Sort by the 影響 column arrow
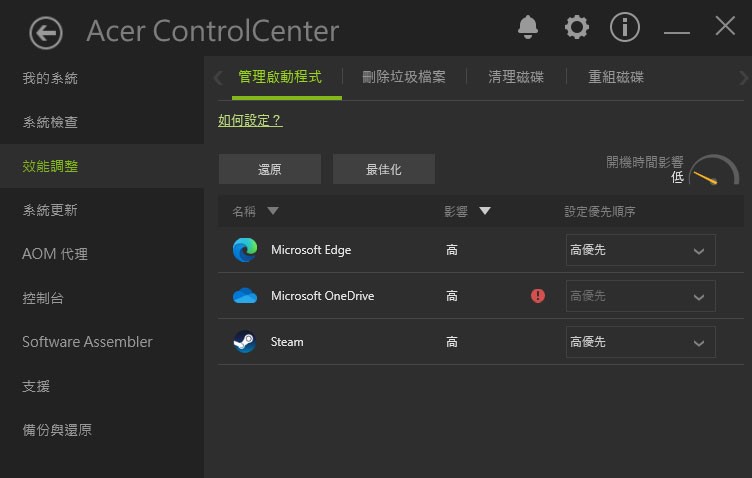This screenshot has height=478, width=752. pyautogui.click(x=485, y=211)
